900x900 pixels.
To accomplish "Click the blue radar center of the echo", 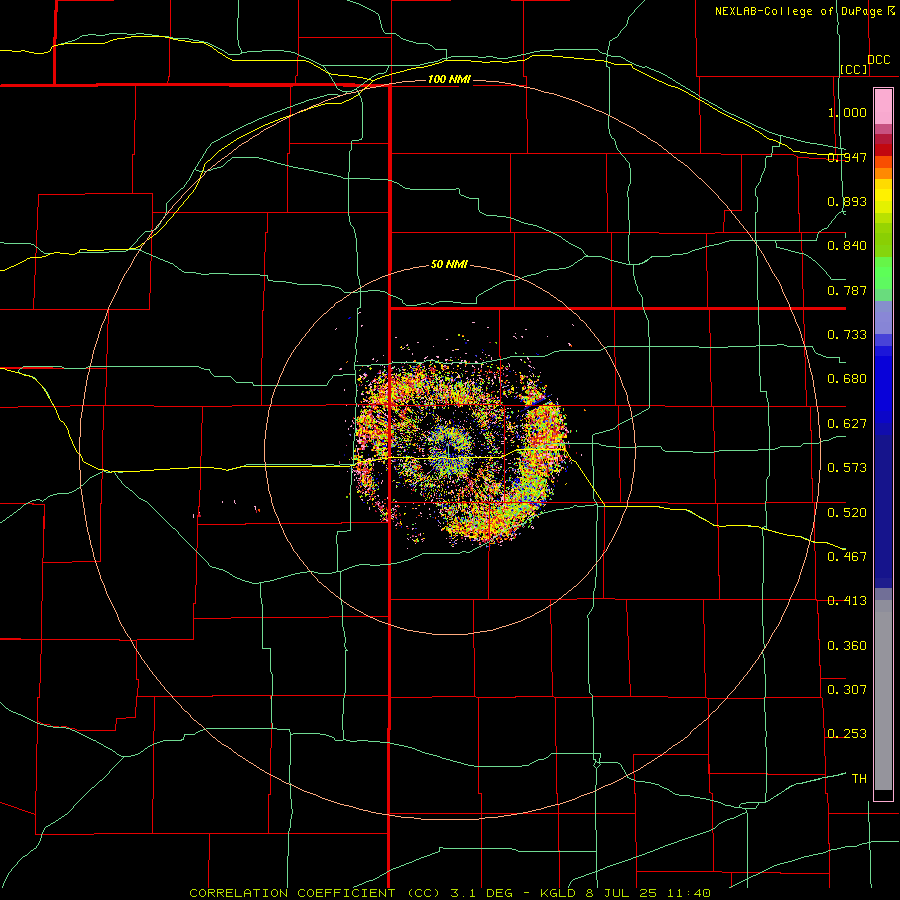I will point(451,451).
